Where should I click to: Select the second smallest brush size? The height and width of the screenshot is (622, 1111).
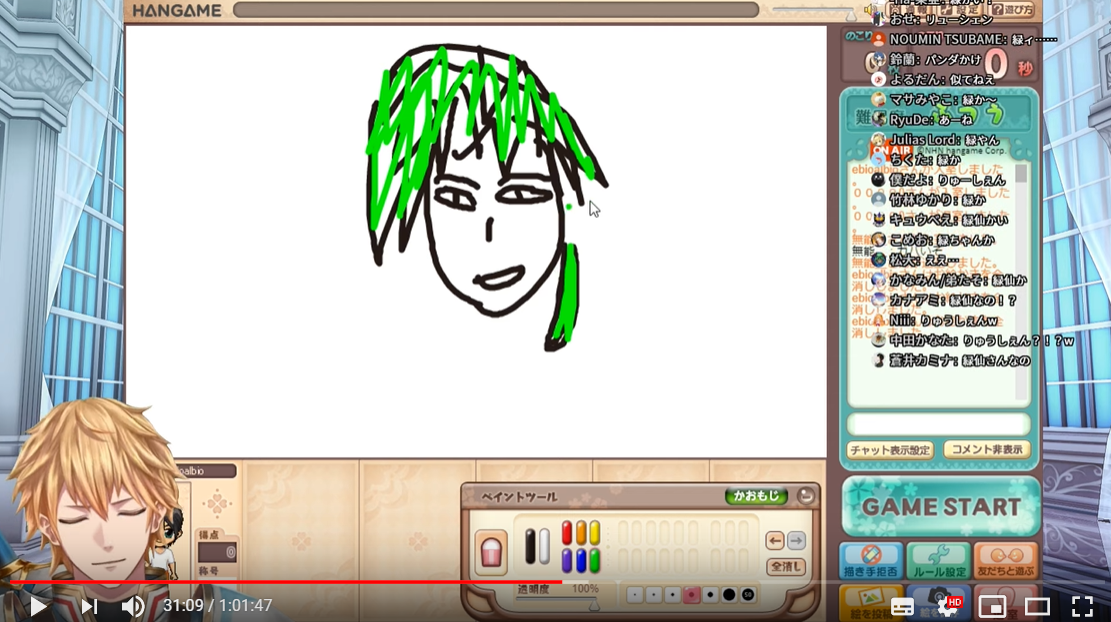654,595
